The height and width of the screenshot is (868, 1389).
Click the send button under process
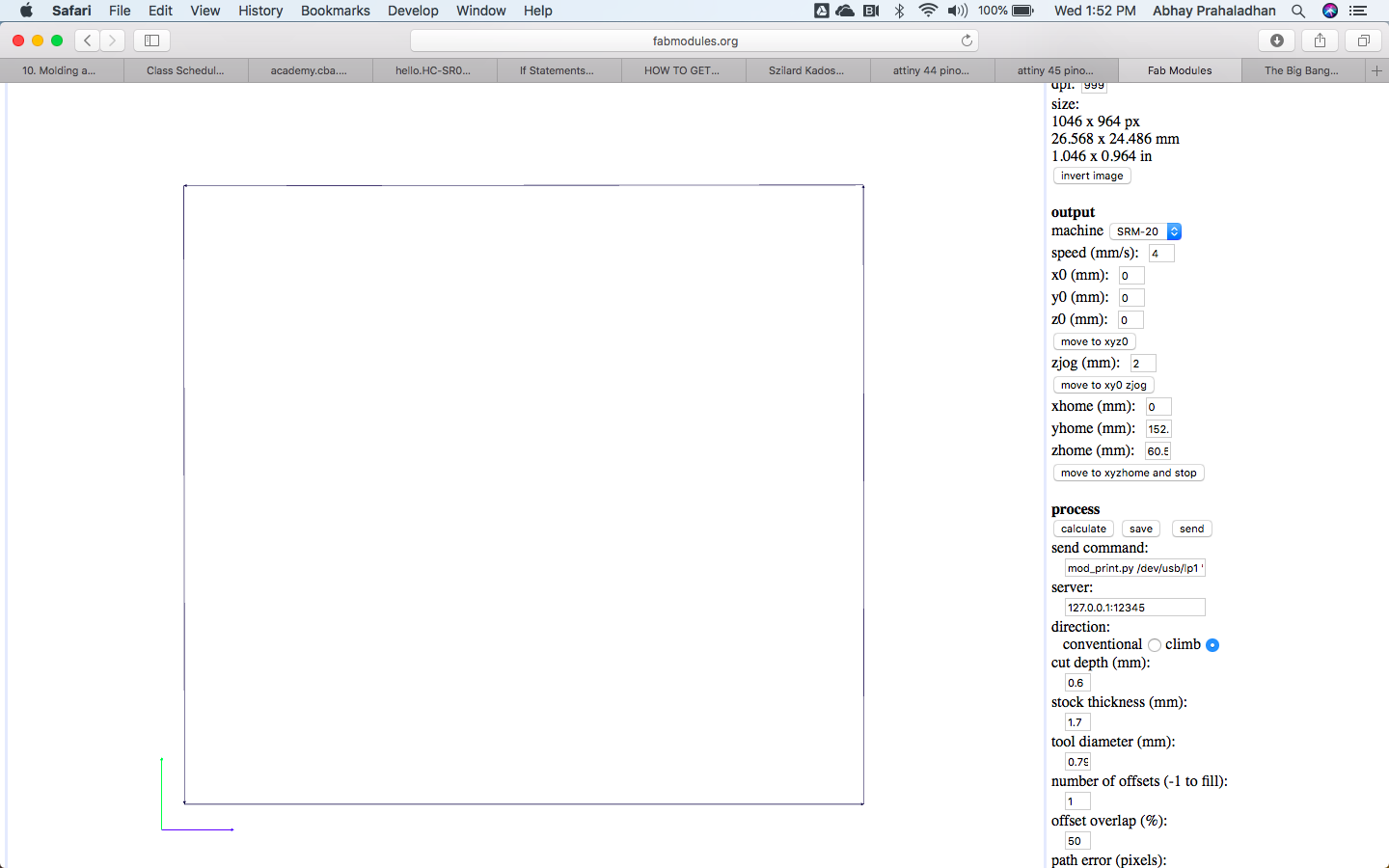(x=1191, y=529)
